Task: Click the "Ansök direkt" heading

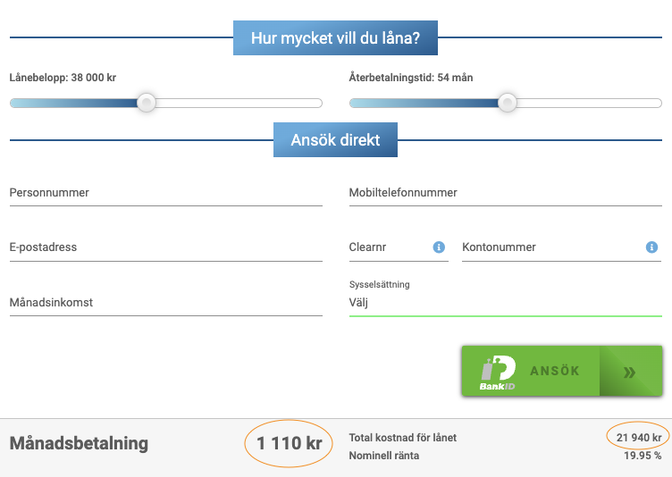Action: point(335,141)
